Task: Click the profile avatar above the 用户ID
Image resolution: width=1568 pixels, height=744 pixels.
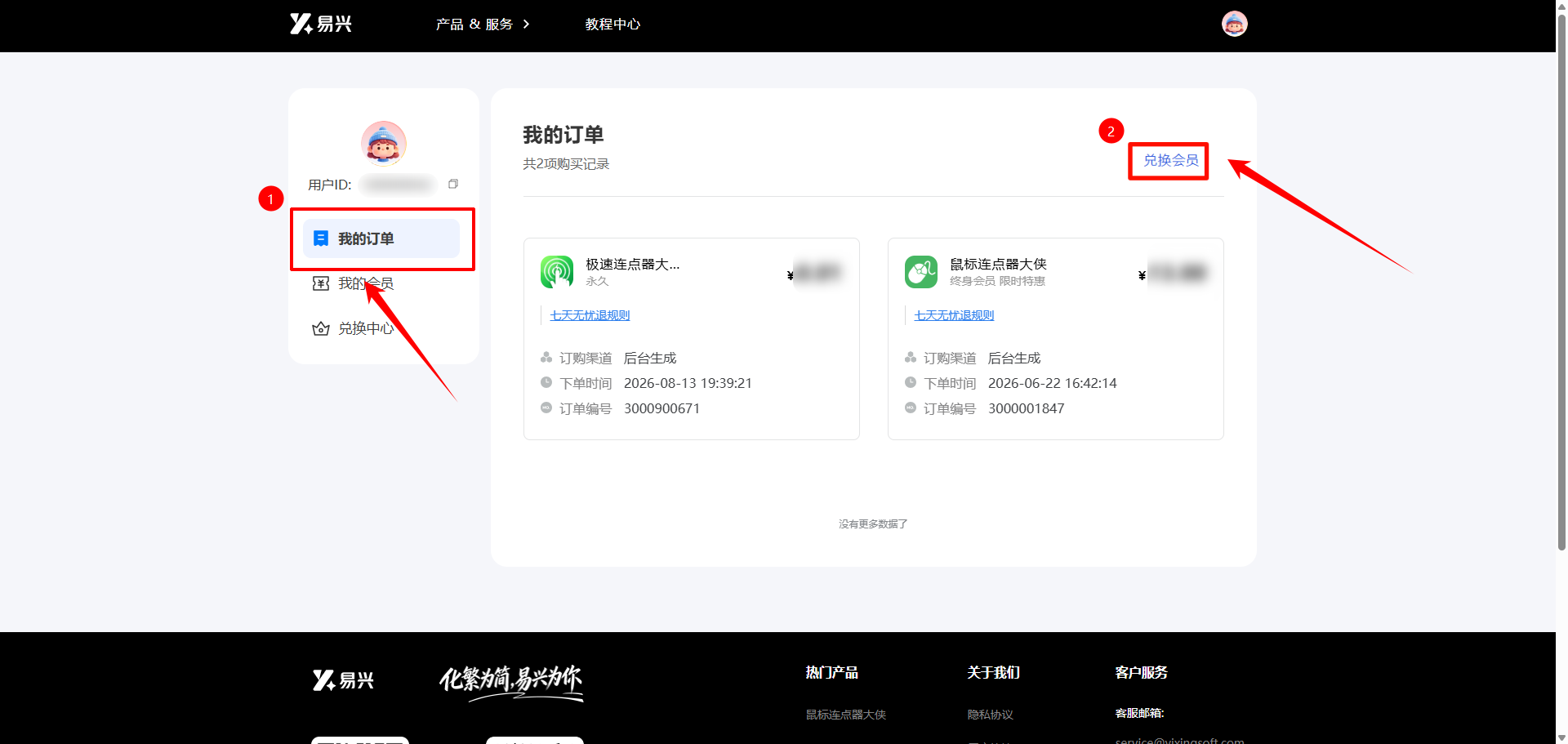Action: [x=384, y=144]
